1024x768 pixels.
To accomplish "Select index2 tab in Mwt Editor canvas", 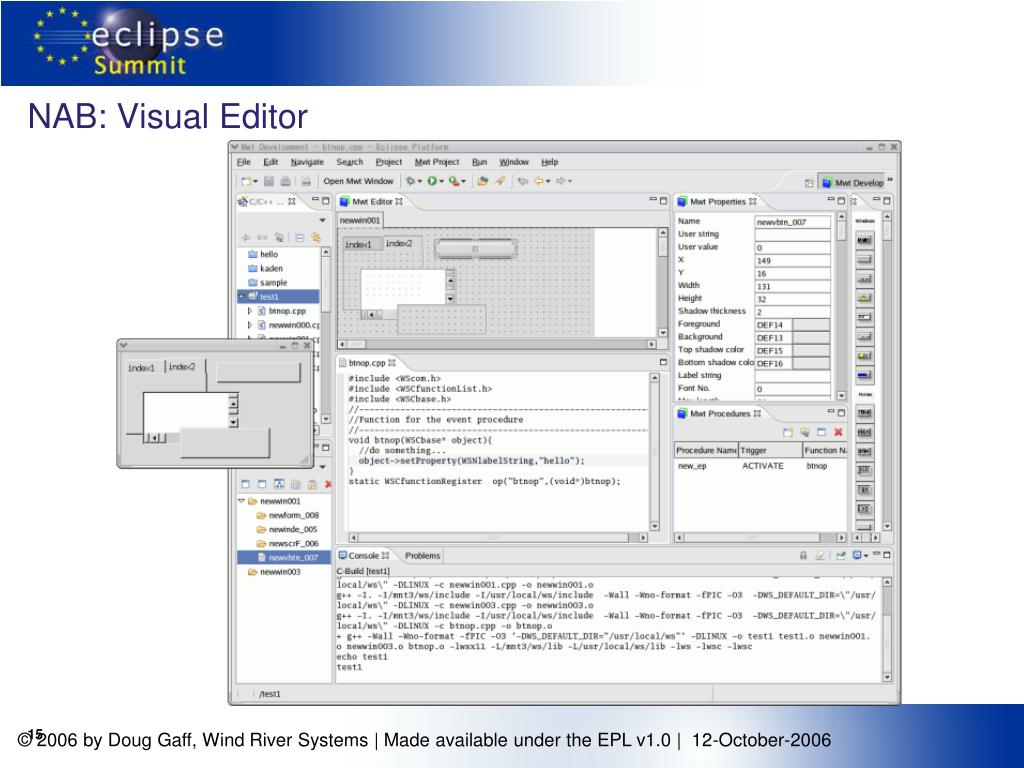I will [x=399, y=244].
